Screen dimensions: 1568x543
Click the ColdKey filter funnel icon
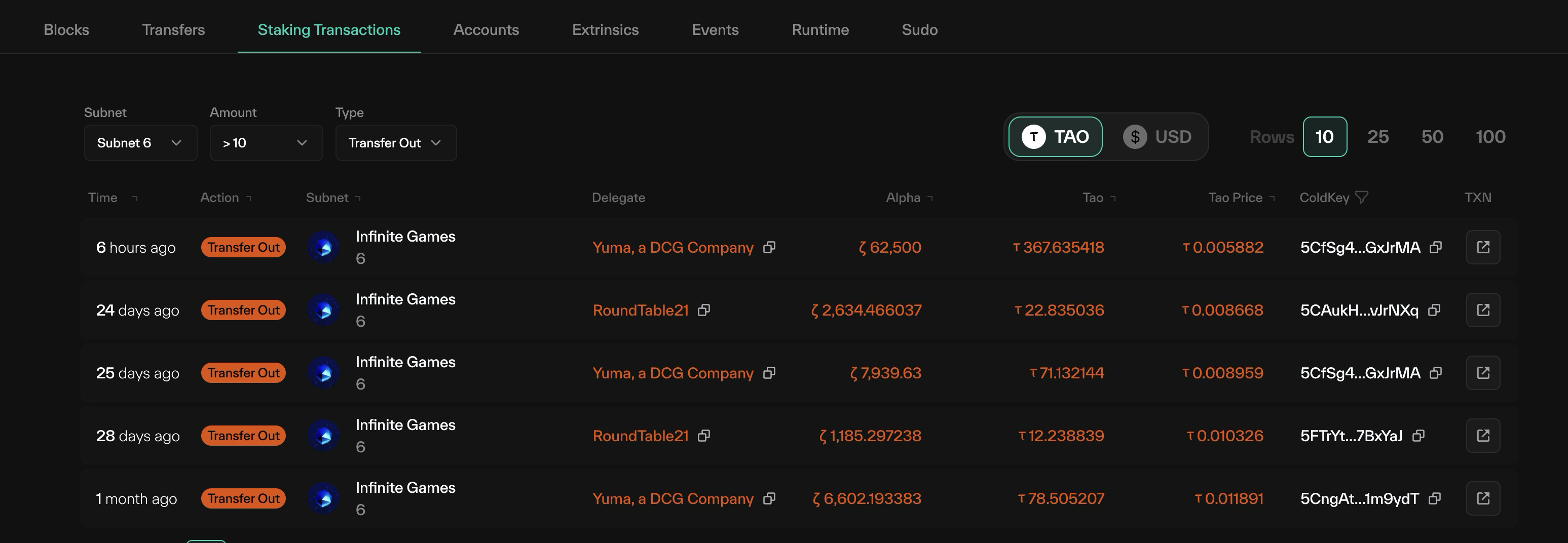pyautogui.click(x=1362, y=198)
